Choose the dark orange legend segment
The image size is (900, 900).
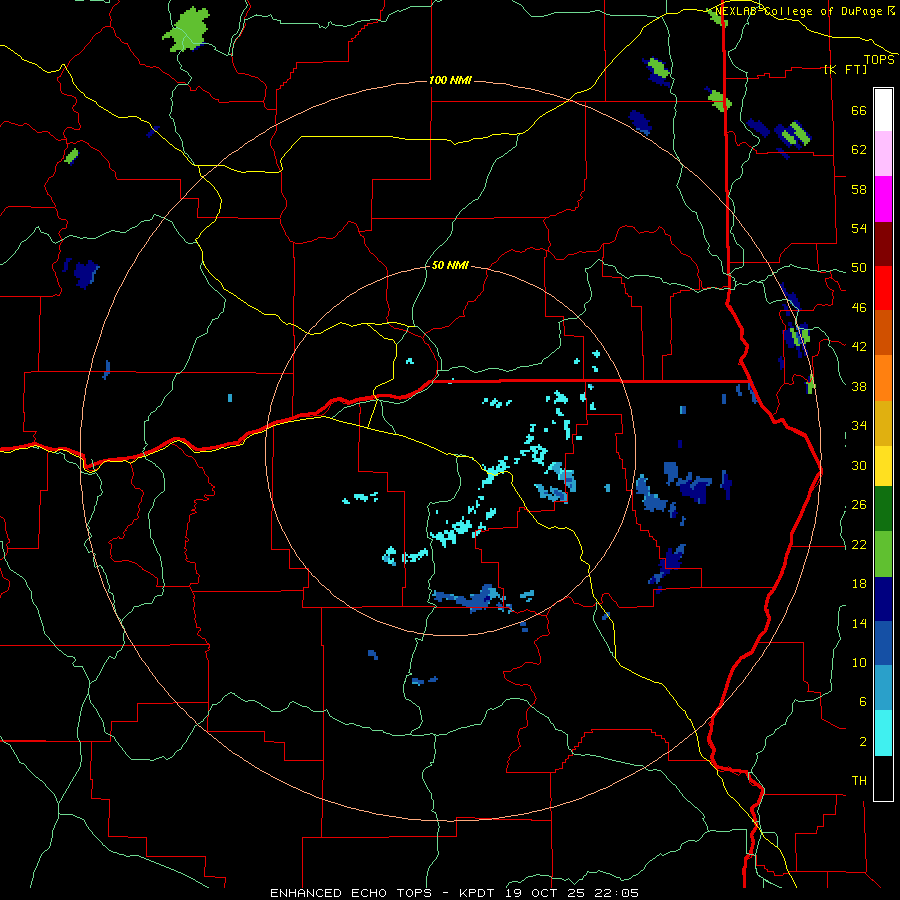click(x=883, y=332)
